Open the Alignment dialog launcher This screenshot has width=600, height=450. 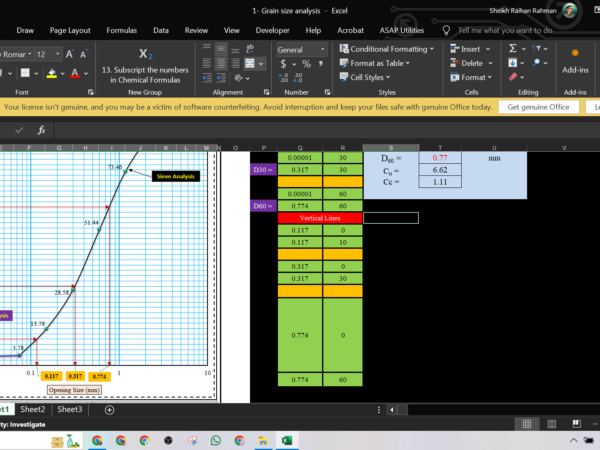(266, 92)
